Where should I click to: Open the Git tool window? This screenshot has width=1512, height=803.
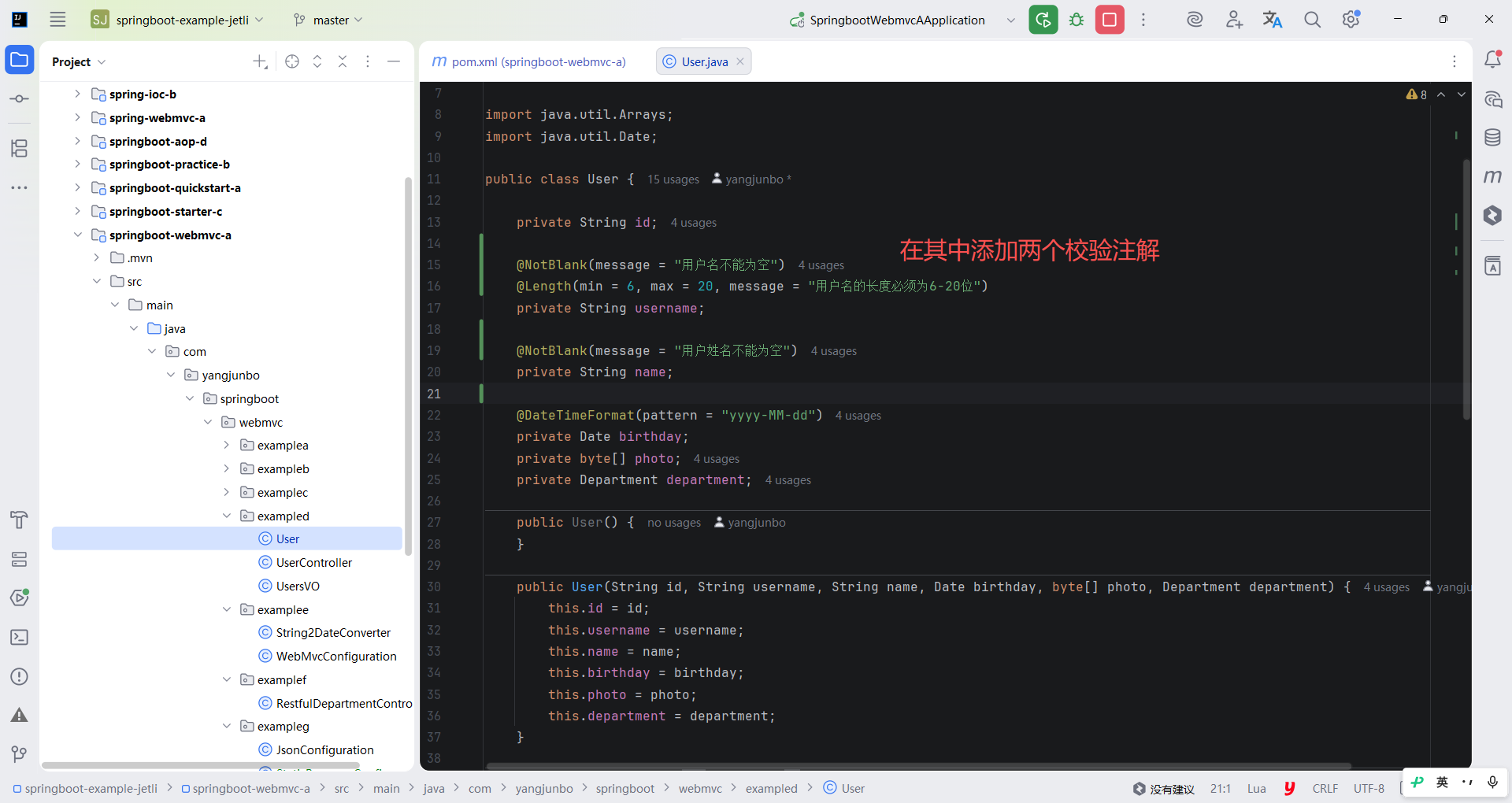[20, 754]
